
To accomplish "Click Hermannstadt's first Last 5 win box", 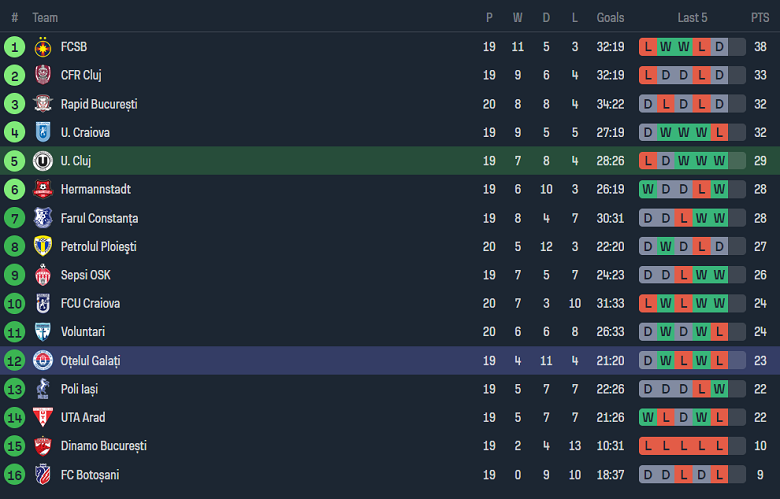I will 648,189.
